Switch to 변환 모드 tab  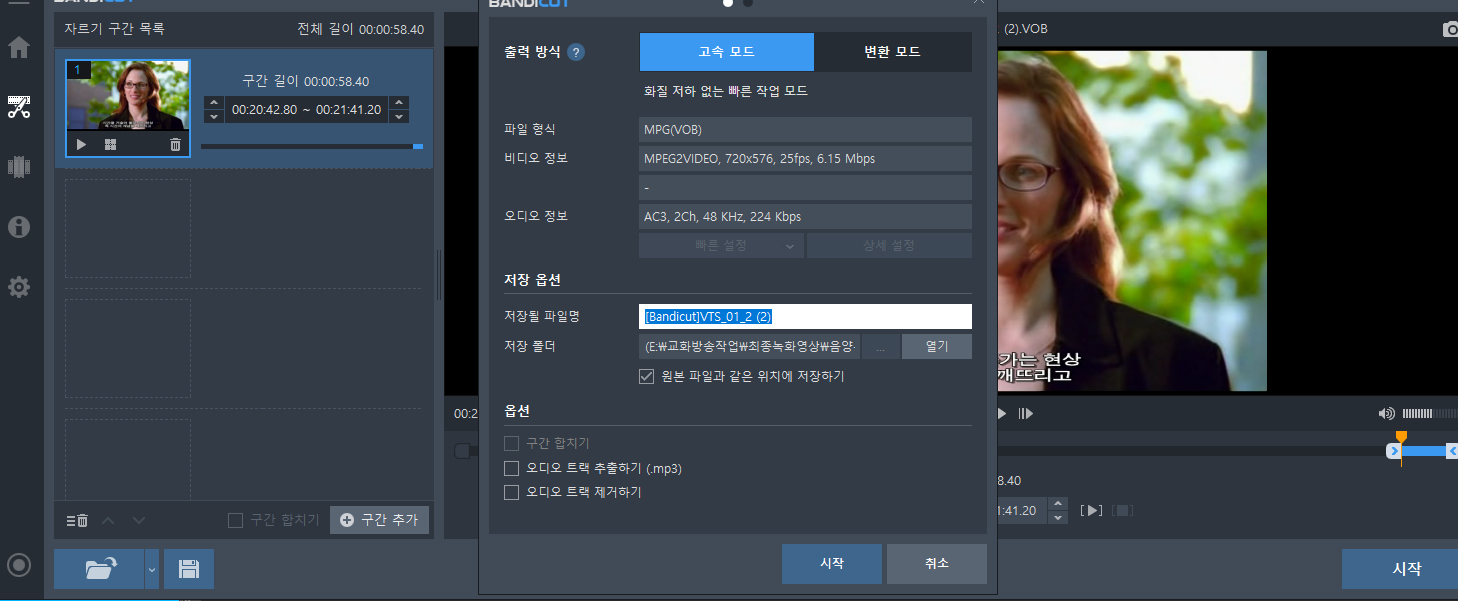pyautogui.click(x=892, y=52)
